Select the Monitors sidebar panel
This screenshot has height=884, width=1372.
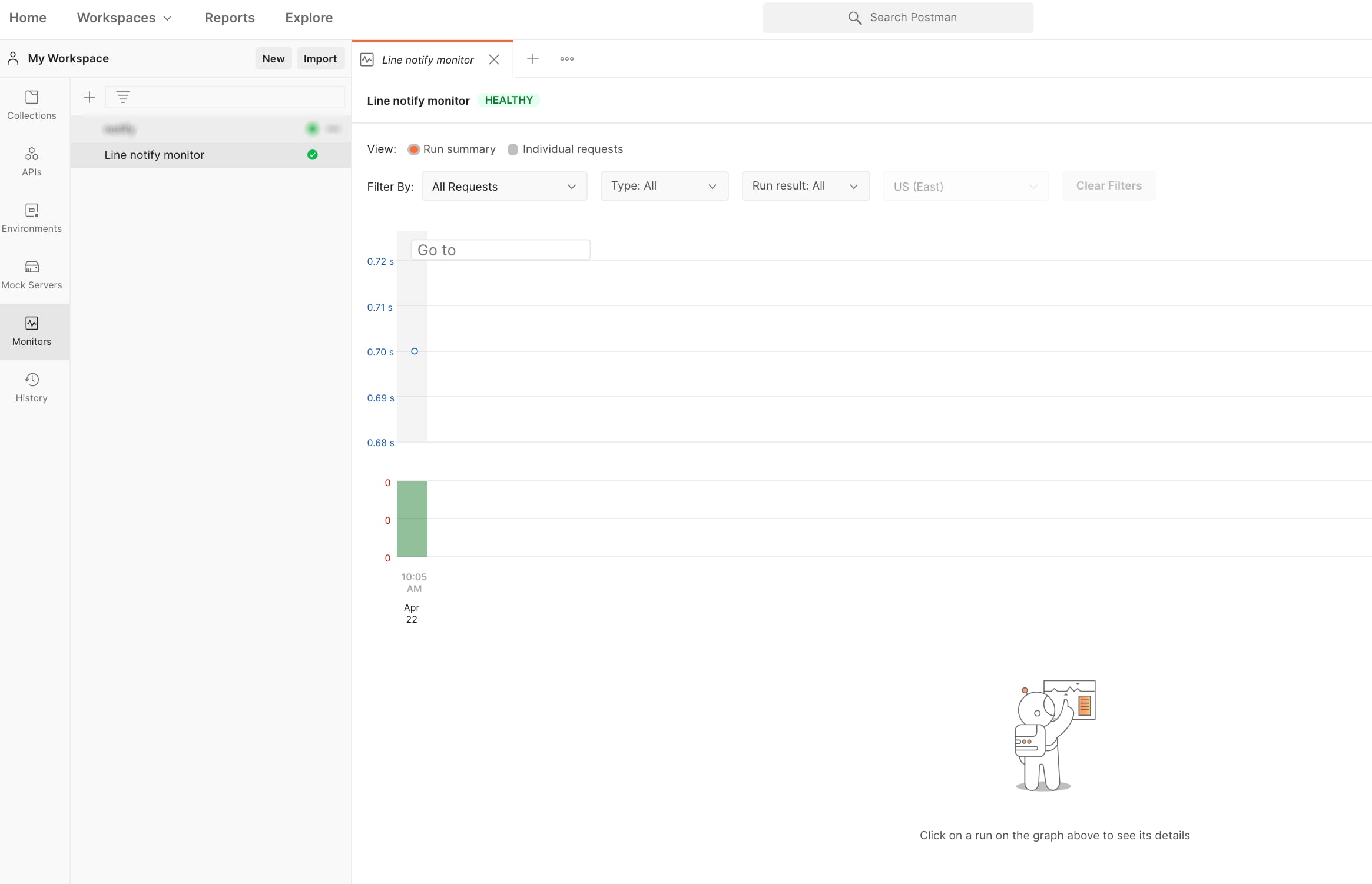coord(32,331)
